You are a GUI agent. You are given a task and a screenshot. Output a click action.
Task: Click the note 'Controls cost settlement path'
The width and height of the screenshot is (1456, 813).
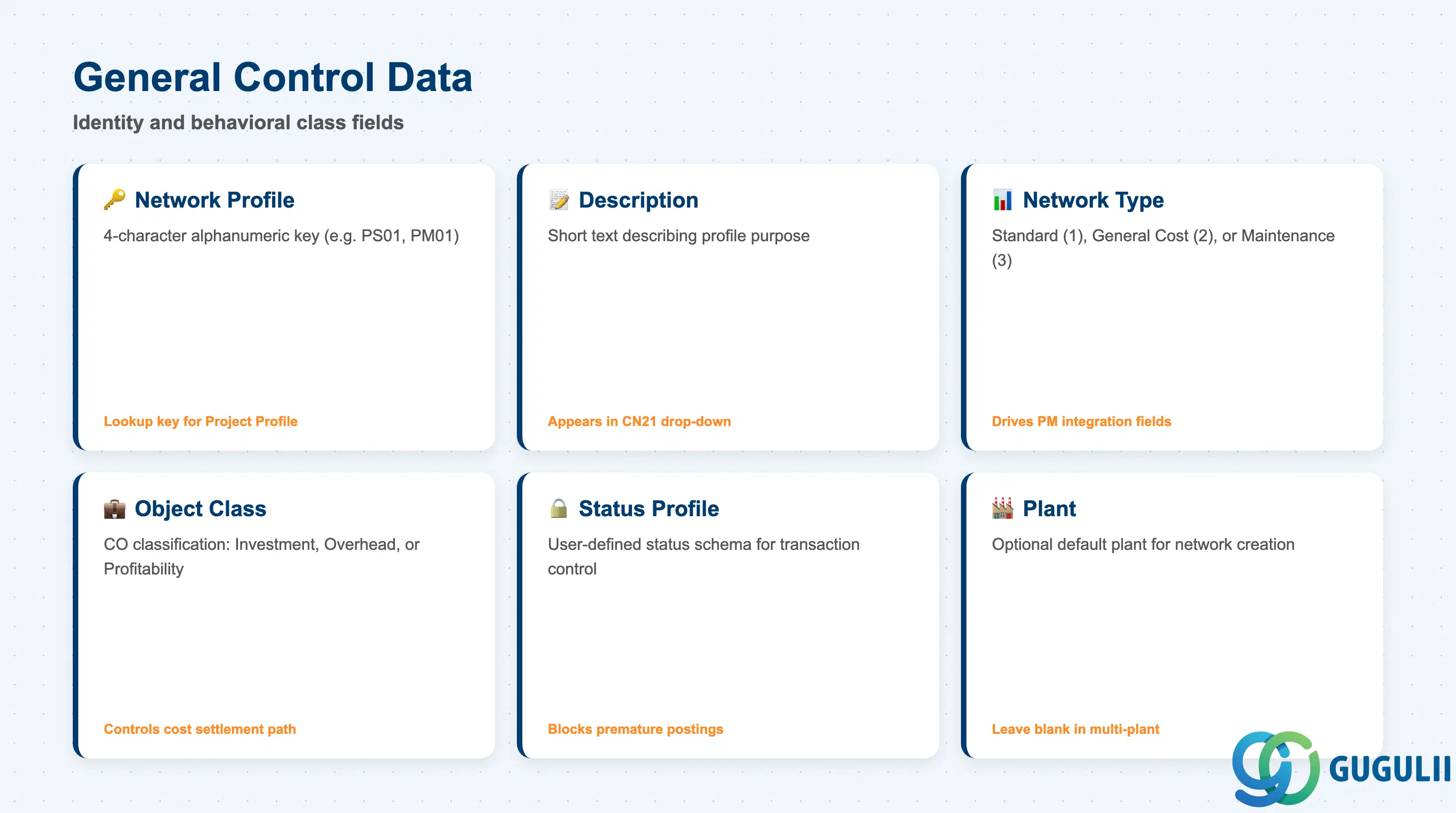(200, 729)
